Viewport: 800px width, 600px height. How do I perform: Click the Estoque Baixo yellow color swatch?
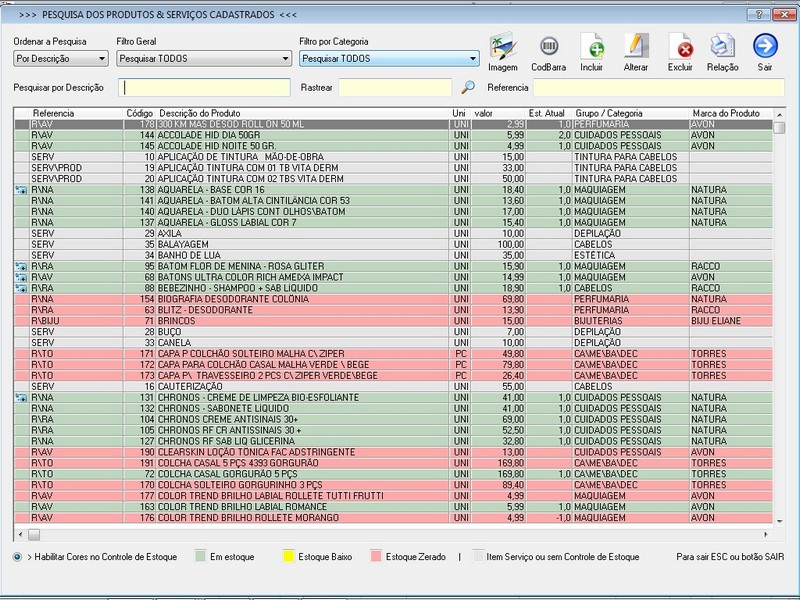[x=288, y=556]
